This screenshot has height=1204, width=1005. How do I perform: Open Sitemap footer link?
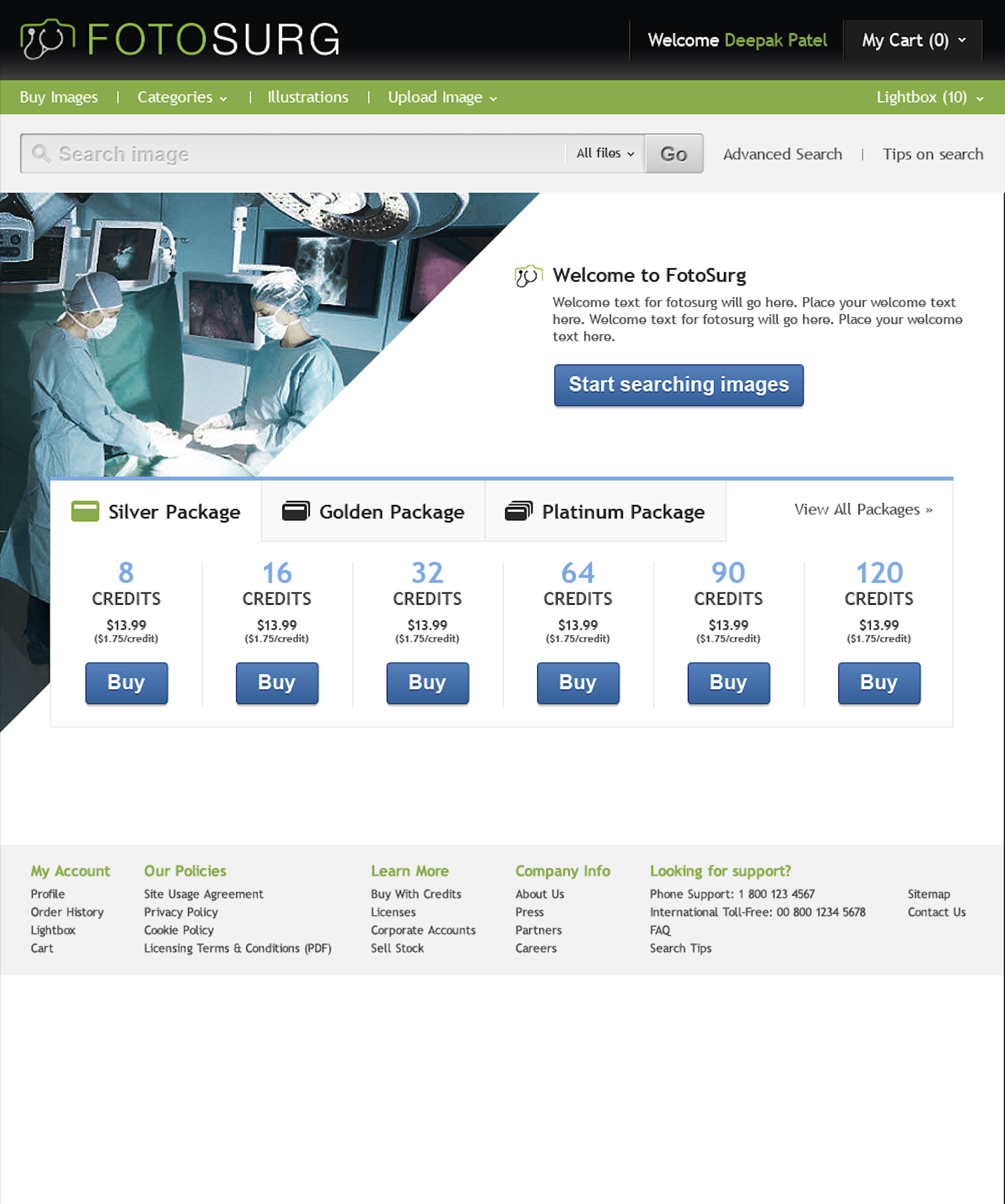point(929,894)
